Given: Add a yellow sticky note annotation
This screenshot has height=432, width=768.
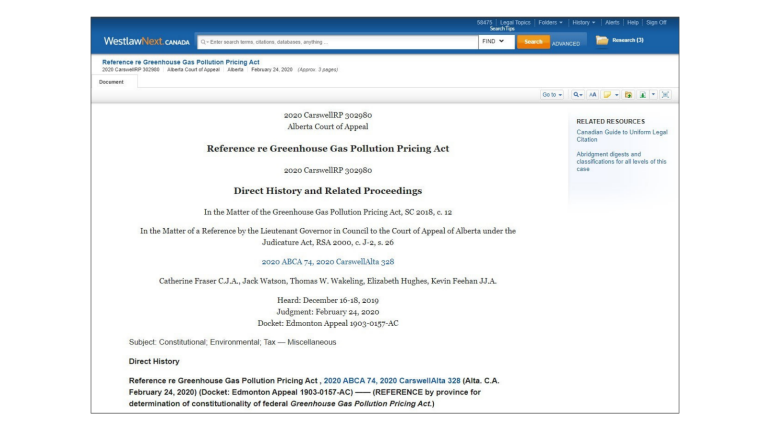Looking at the screenshot, I should coord(607,95).
